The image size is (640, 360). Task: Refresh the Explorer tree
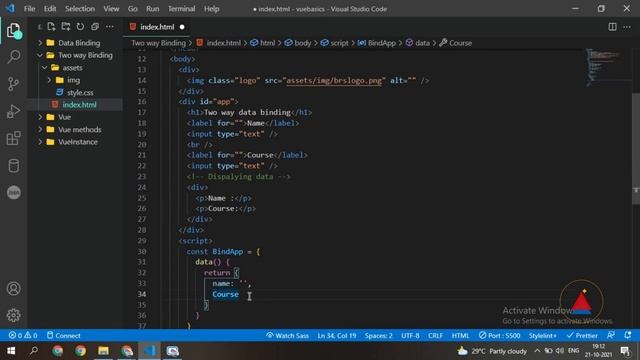coord(80,27)
